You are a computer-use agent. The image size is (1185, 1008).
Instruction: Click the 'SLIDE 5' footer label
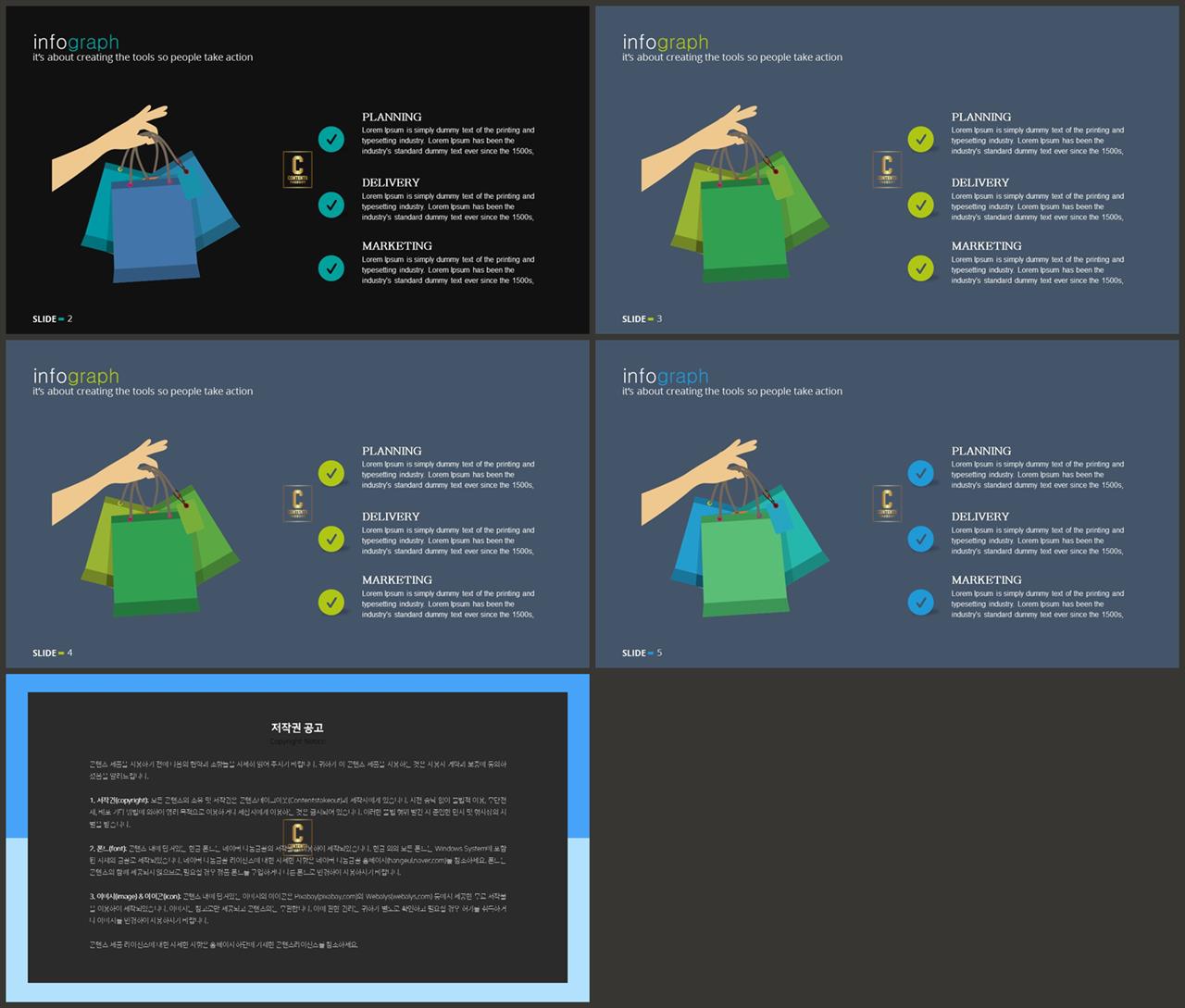tap(642, 653)
